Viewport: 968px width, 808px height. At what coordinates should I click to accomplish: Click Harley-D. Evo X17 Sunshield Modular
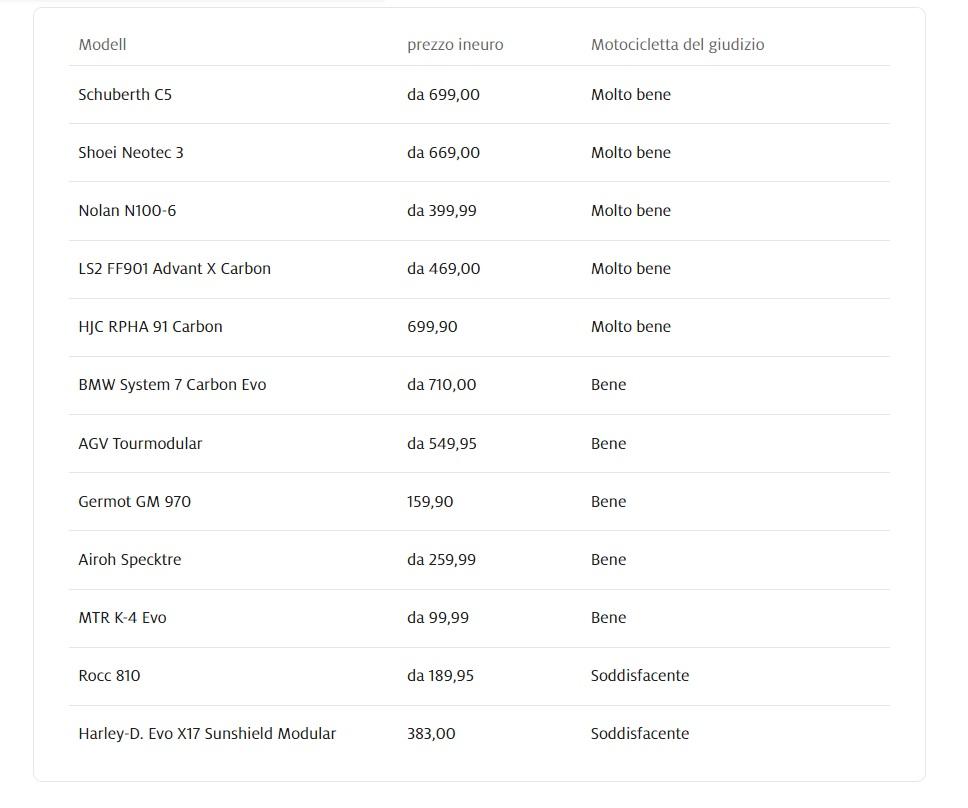207,734
